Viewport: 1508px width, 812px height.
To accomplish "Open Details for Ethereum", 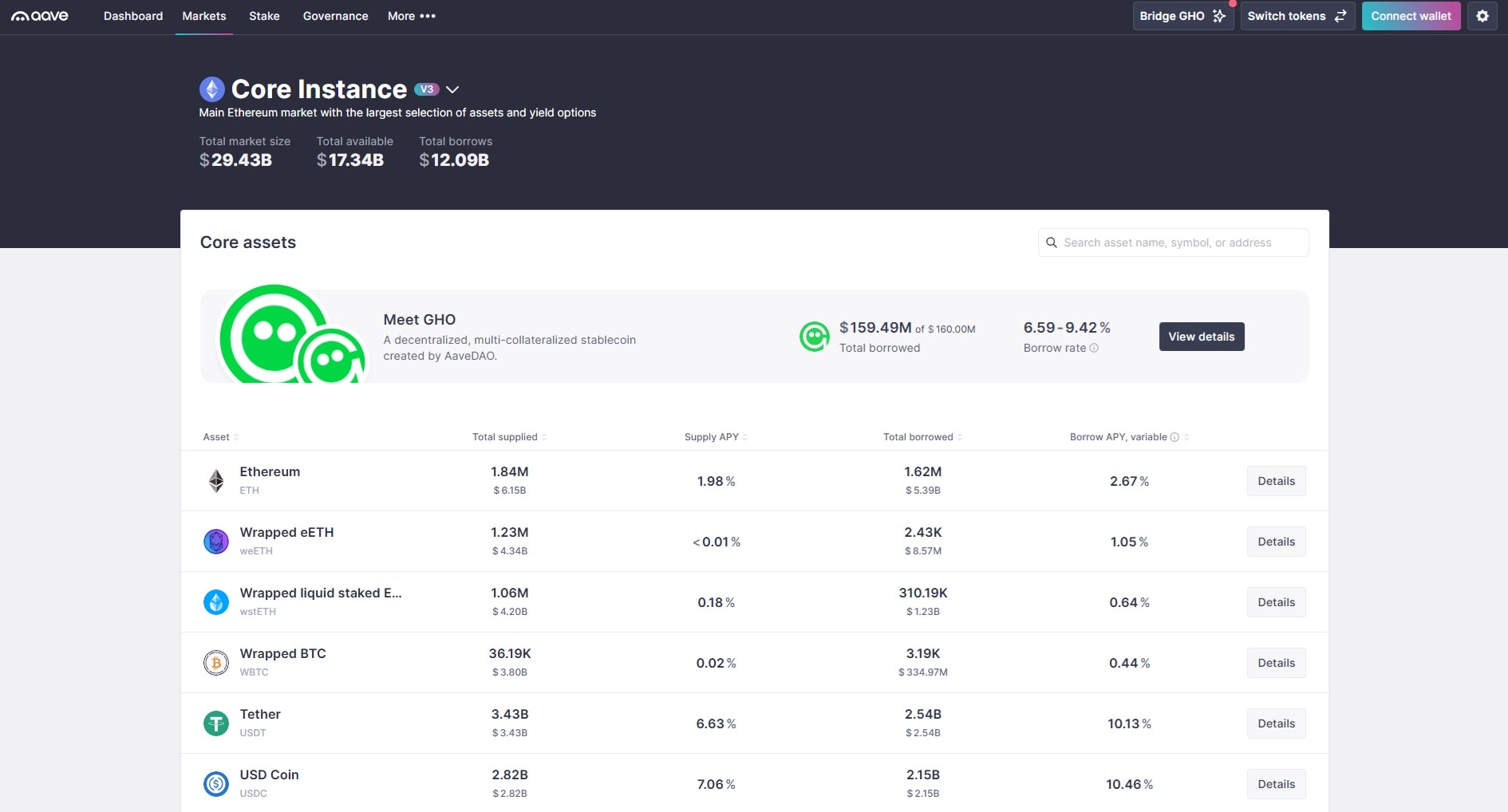I will (x=1276, y=481).
